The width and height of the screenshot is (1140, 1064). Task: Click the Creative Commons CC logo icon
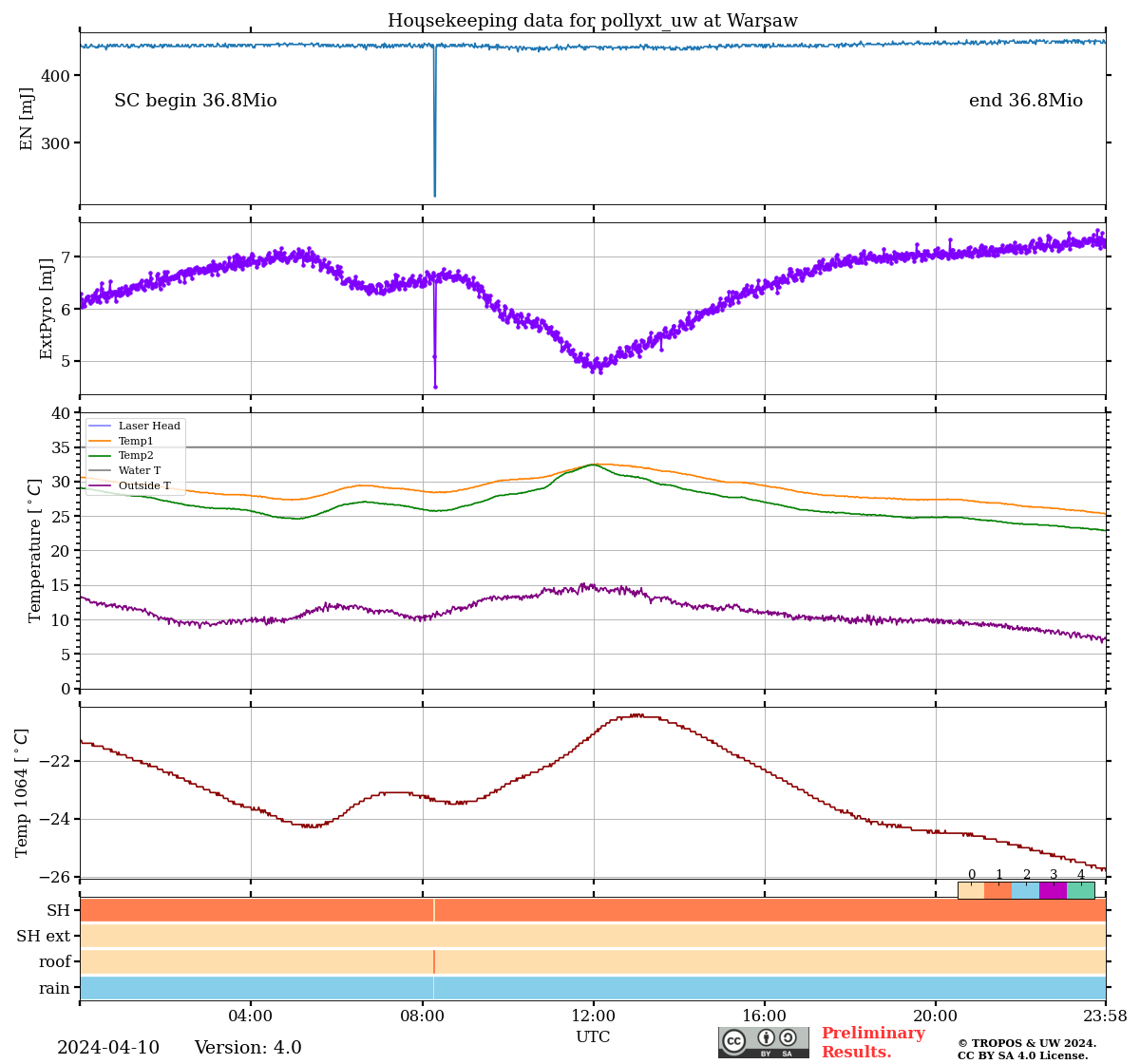click(x=734, y=1040)
